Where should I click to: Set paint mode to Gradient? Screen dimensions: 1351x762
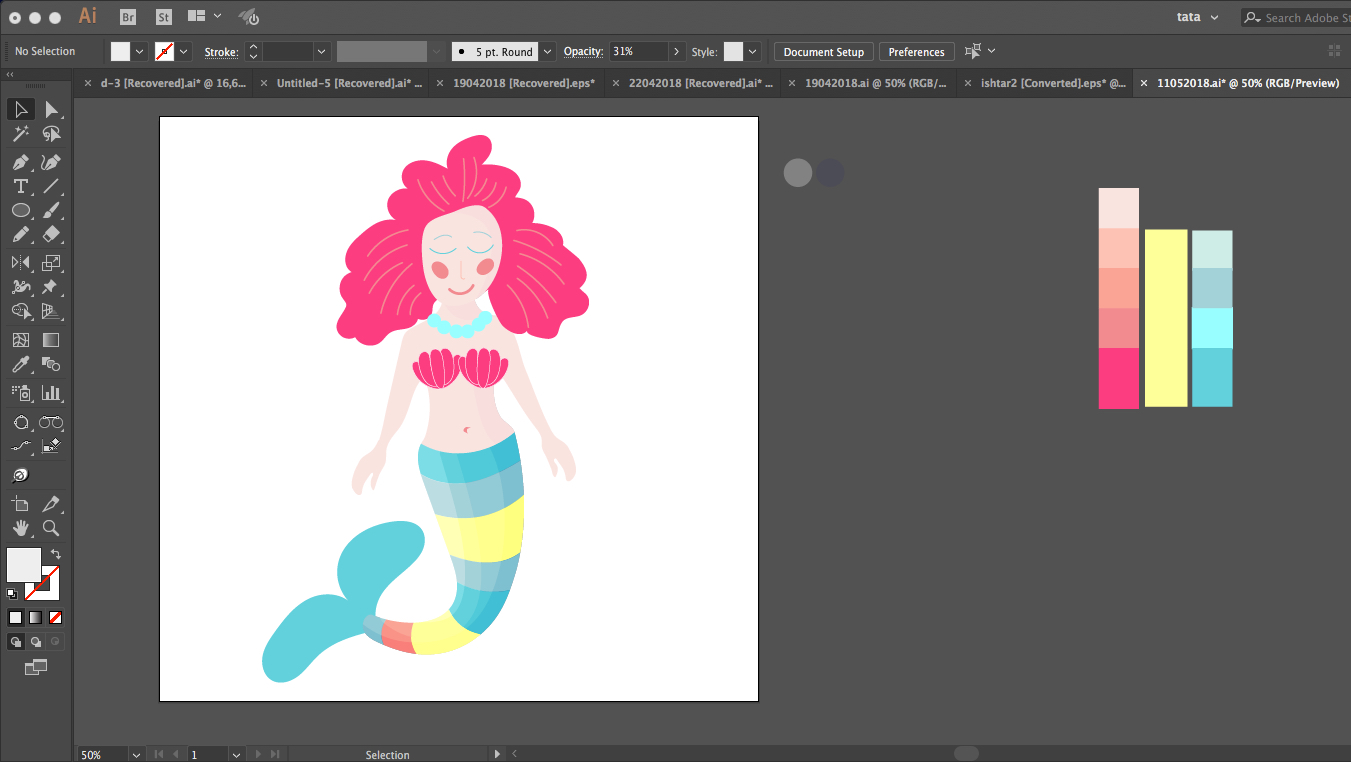tap(35, 617)
